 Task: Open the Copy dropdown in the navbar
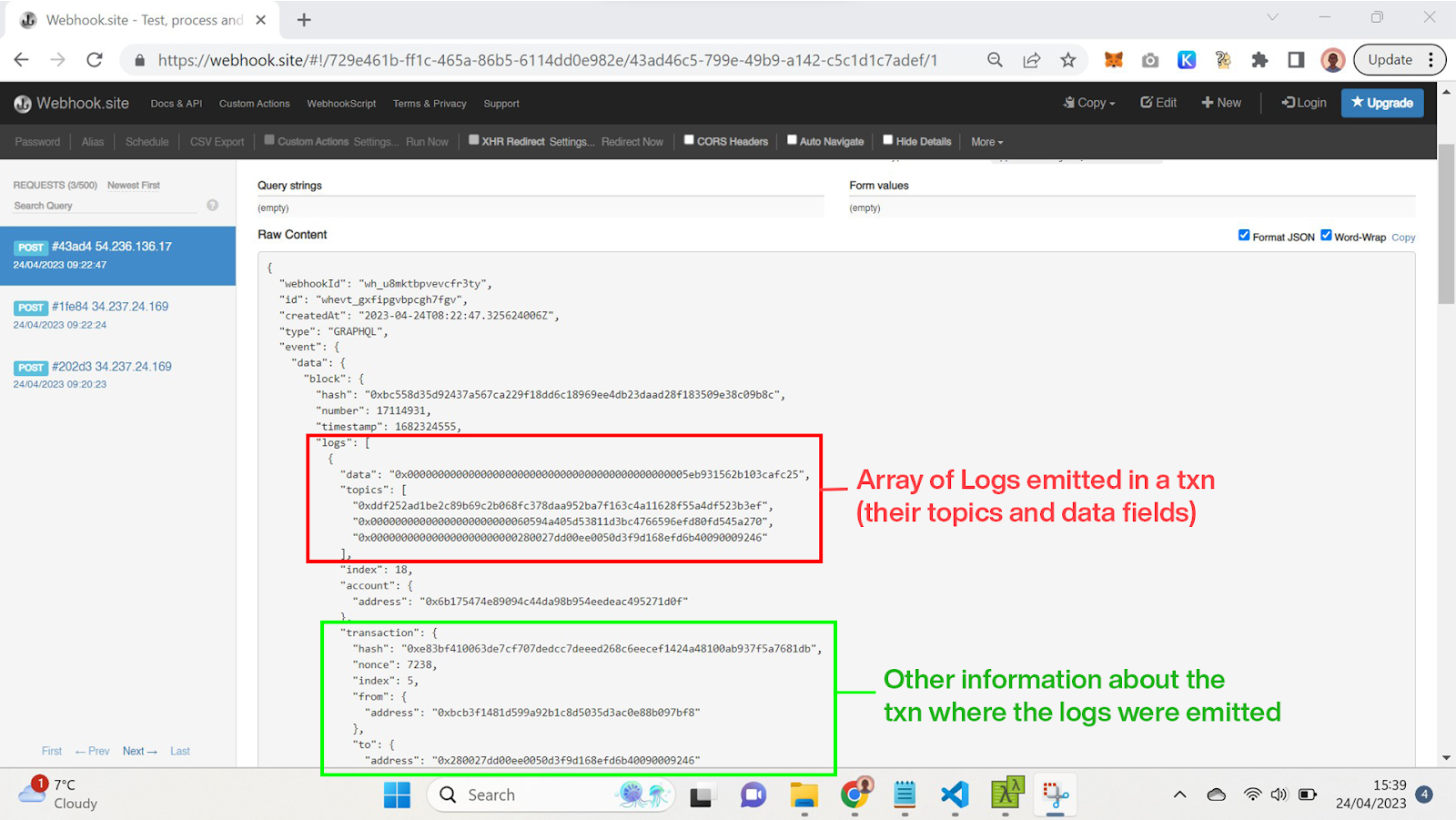tap(1089, 103)
